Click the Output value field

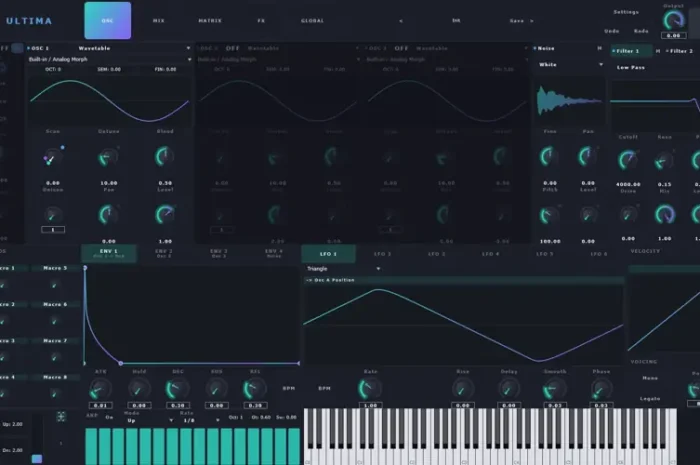[673, 35]
